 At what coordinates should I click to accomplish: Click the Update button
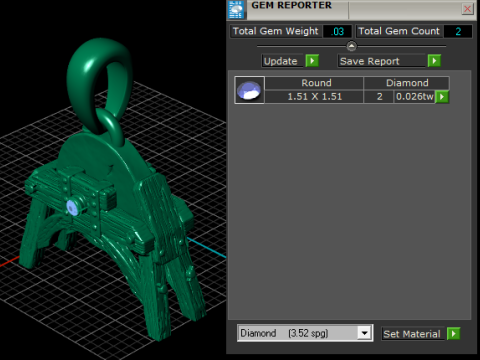[282, 61]
